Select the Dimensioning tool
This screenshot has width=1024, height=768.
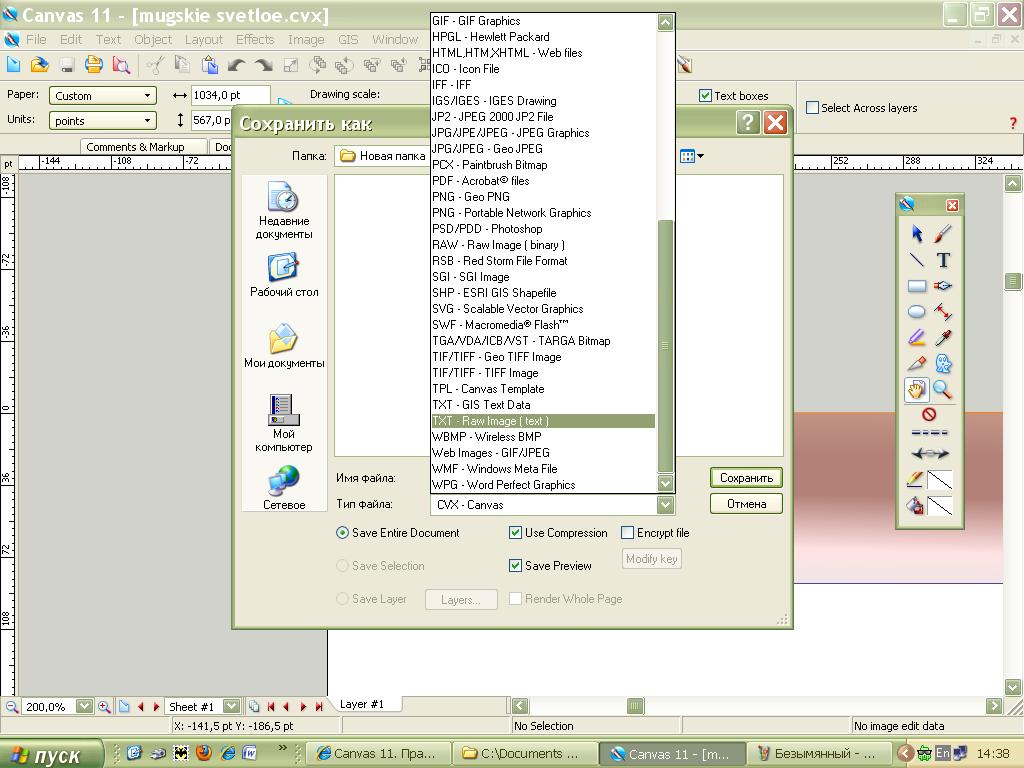943,312
